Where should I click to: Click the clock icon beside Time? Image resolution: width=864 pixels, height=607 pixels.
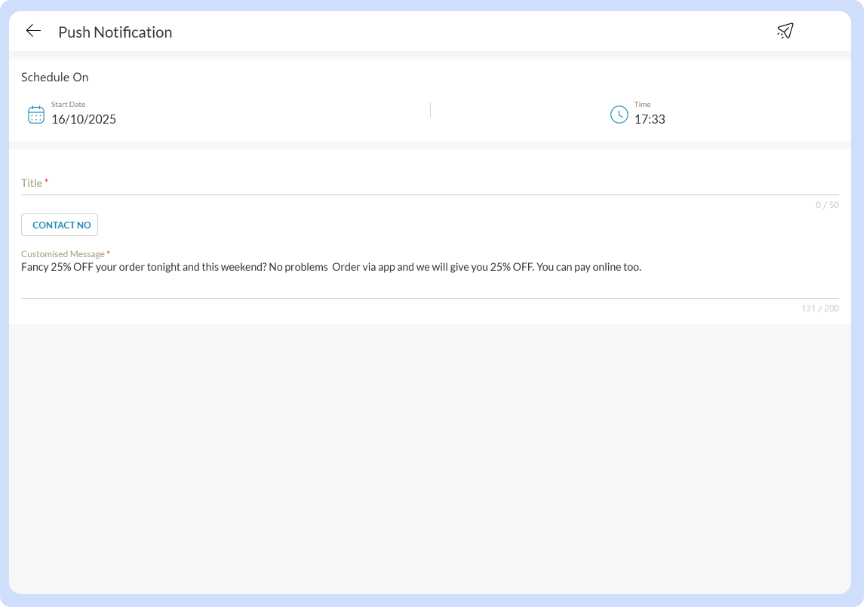619,114
